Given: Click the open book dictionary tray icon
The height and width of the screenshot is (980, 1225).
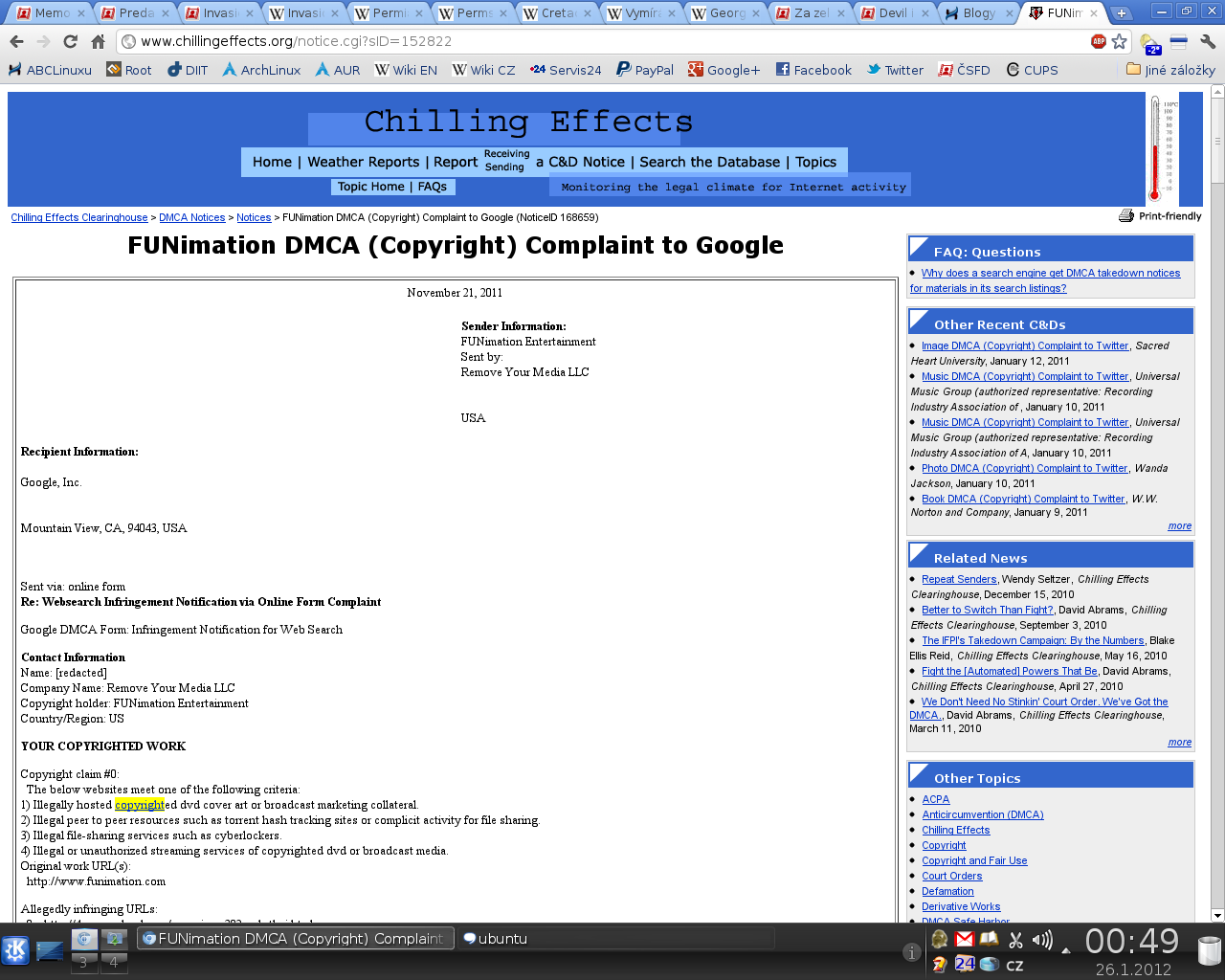Looking at the screenshot, I should [x=990, y=939].
